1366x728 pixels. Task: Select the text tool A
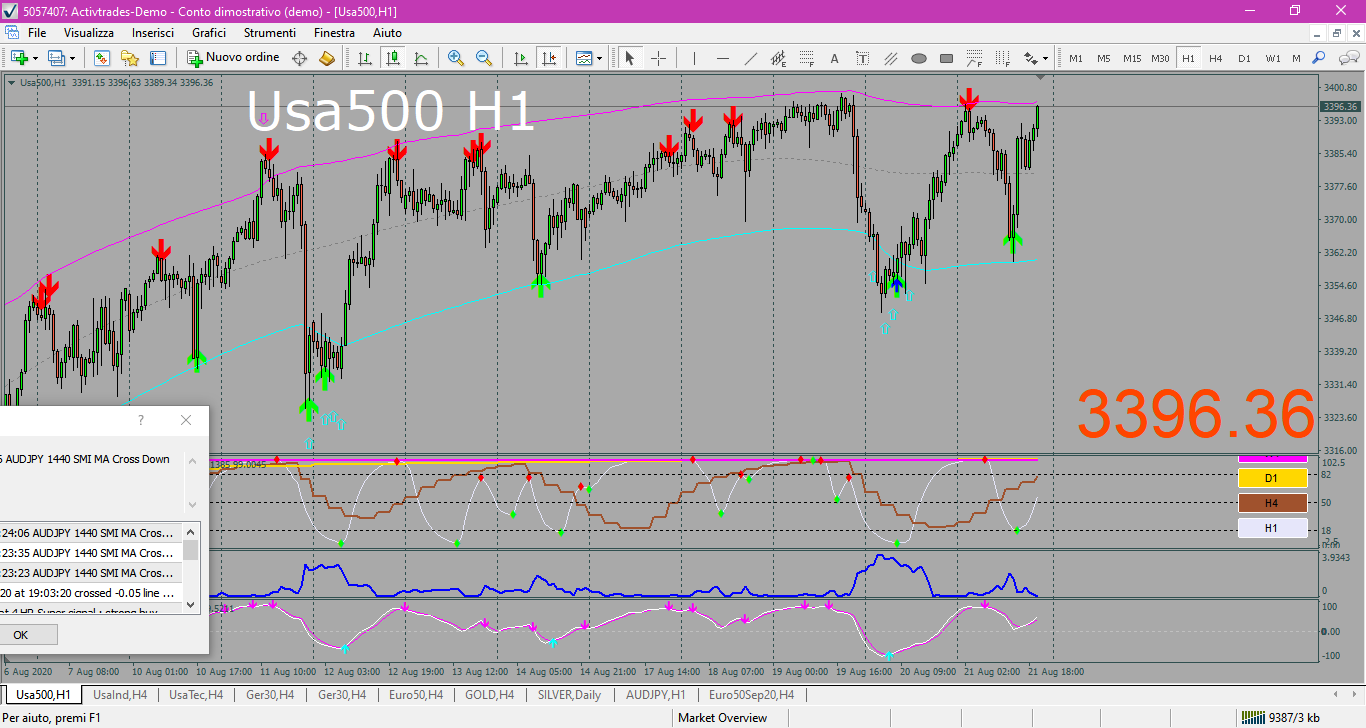coord(835,58)
